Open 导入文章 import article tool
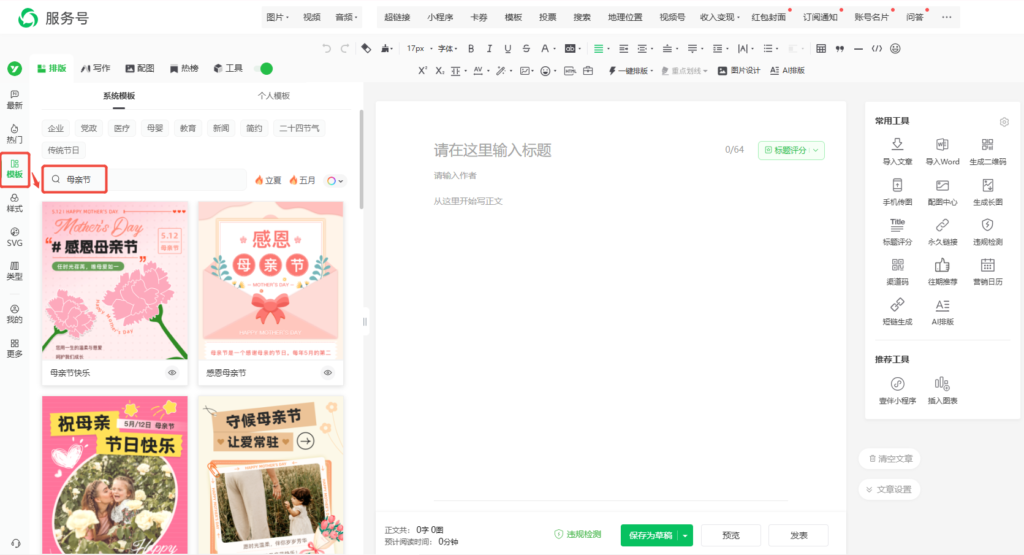This screenshot has width=1024, height=555. pyautogui.click(x=897, y=151)
